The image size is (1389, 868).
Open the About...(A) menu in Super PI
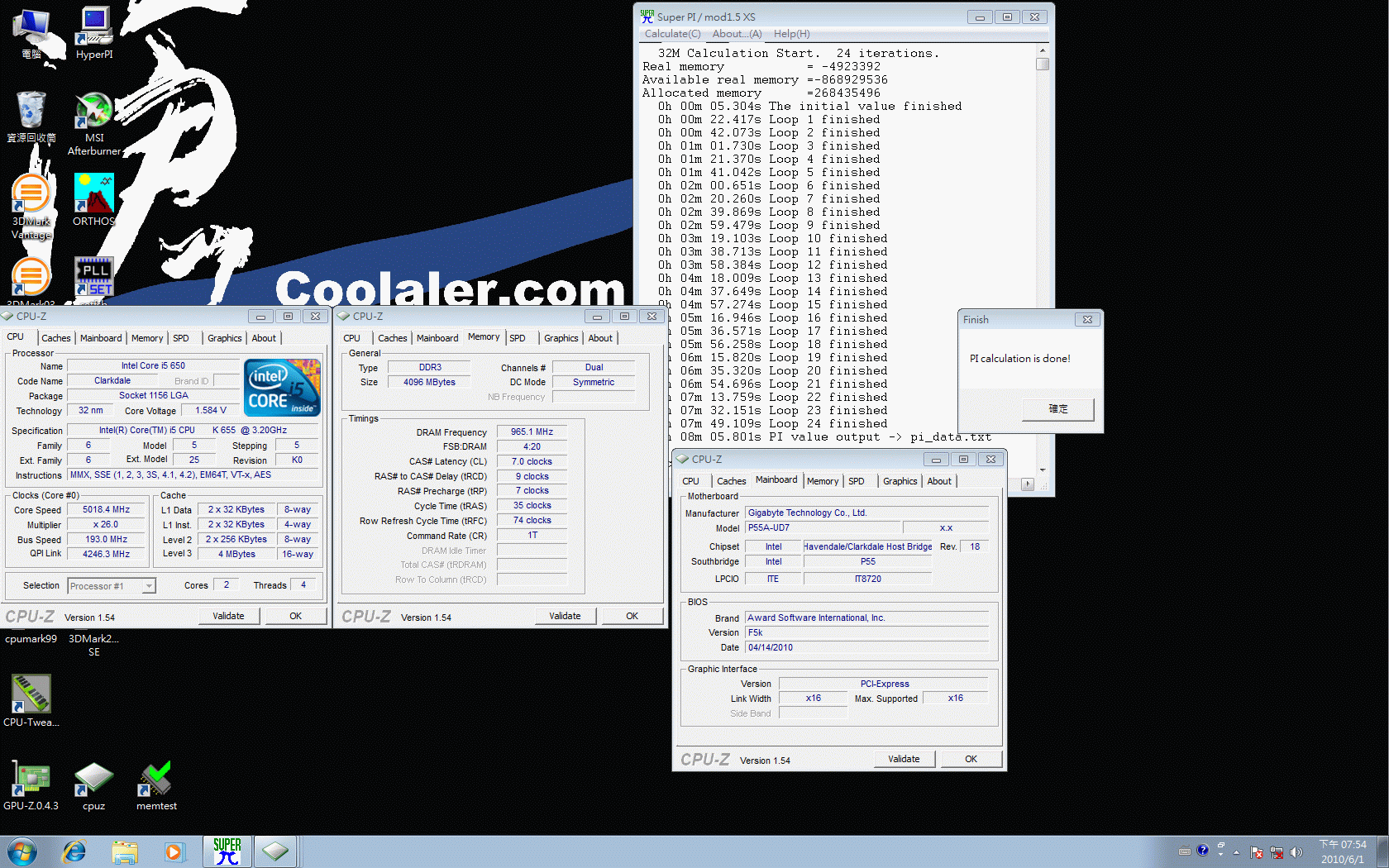pyautogui.click(x=737, y=34)
